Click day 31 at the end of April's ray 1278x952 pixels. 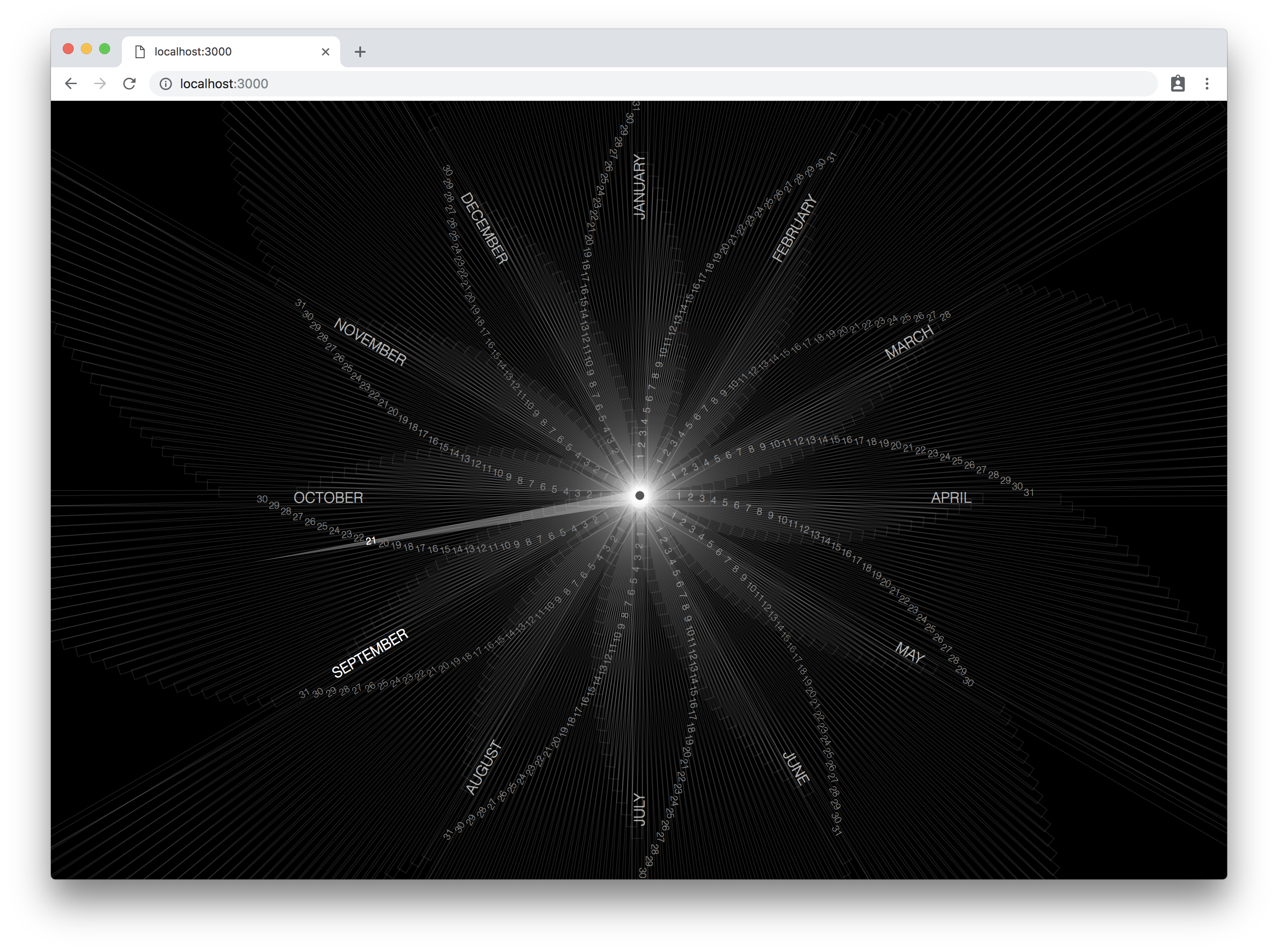1029,493
